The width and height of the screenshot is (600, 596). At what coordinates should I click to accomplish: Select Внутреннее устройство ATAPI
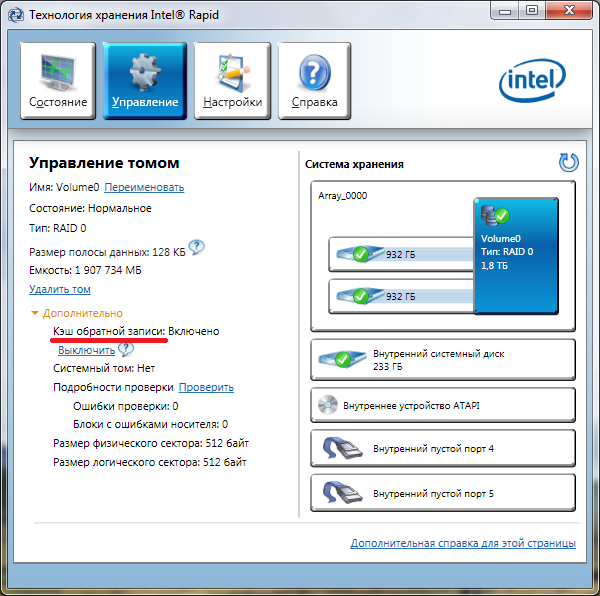[x=443, y=405]
